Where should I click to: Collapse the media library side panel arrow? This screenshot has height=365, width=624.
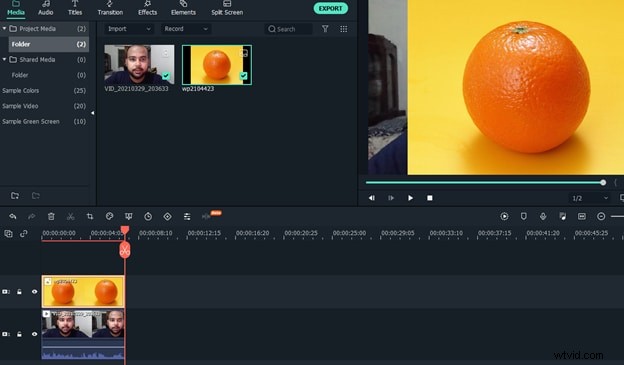(x=92, y=113)
